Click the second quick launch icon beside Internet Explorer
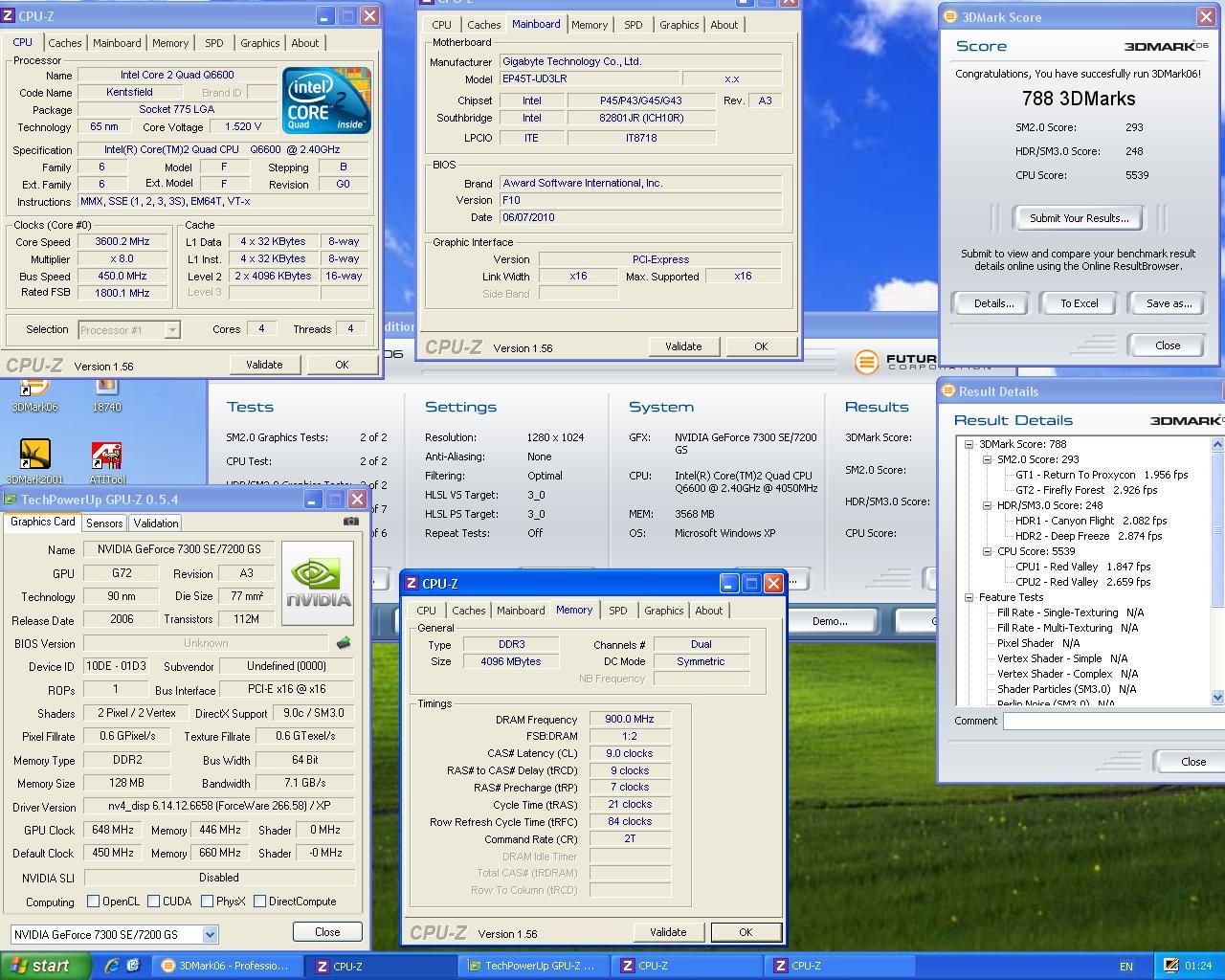This screenshot has height=980, width=1225. [133, 966]
